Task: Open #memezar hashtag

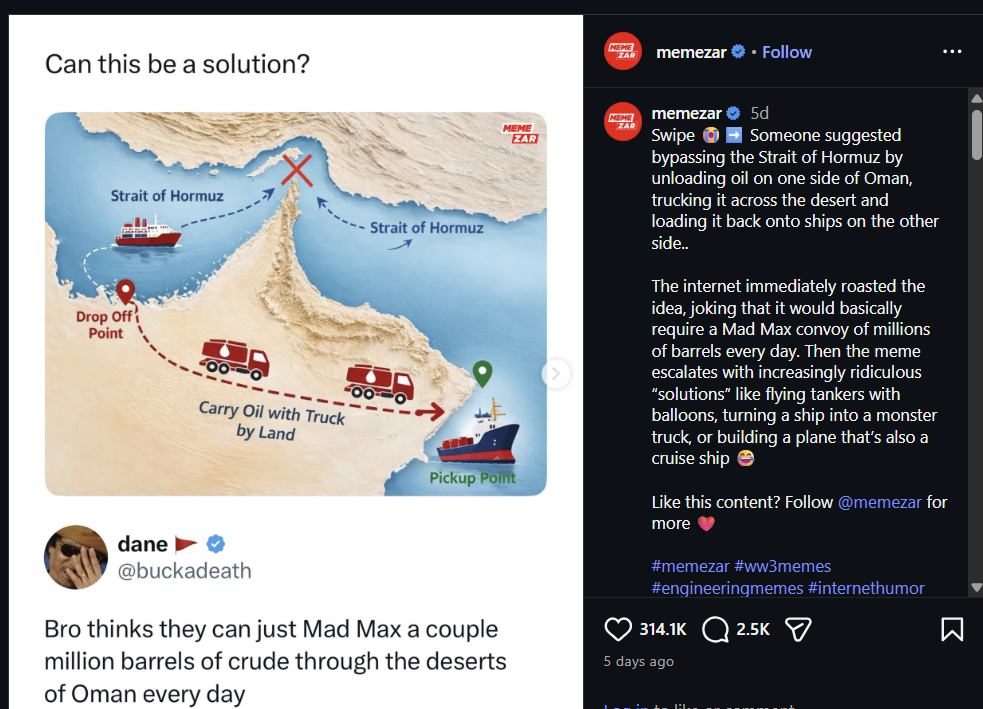Action: tap(689, 566)
